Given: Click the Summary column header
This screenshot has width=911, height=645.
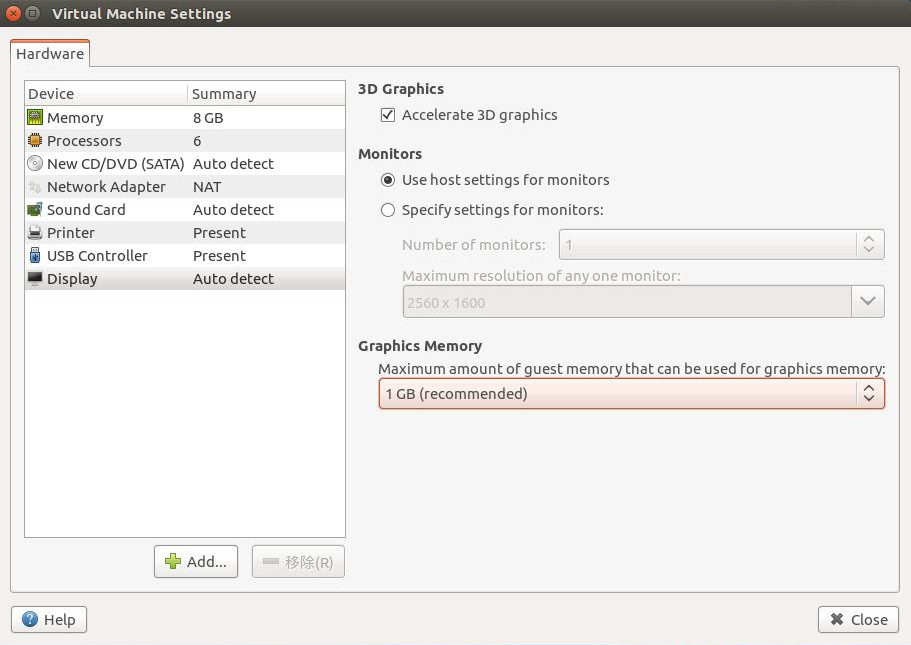Looking at the screenshot, I should [266, 94].
